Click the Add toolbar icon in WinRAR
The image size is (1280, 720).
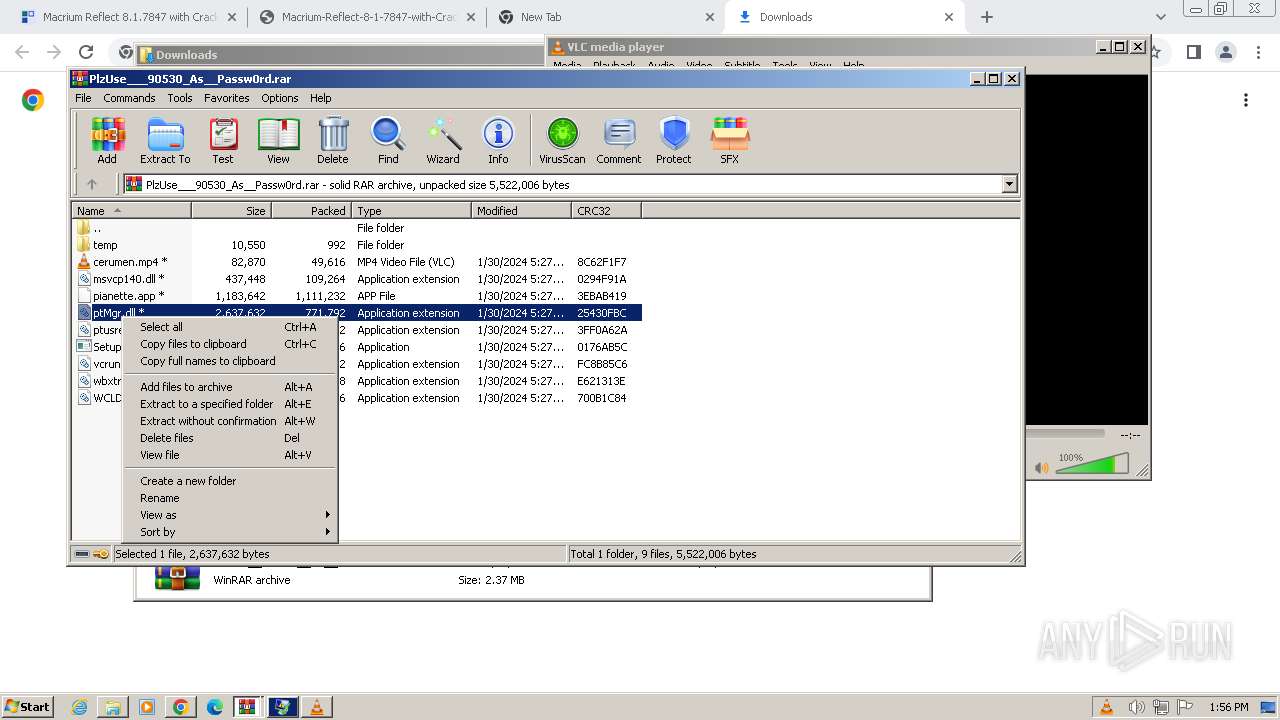[x=107, y=140]
